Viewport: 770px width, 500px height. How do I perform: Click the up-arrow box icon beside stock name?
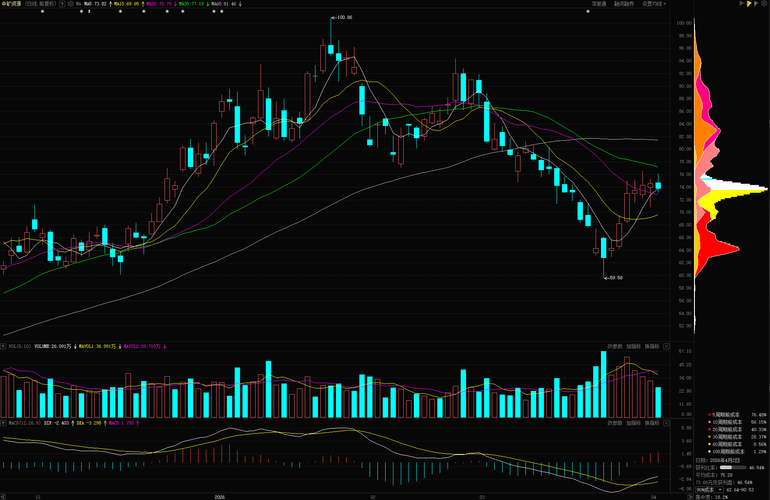(62, 3)
